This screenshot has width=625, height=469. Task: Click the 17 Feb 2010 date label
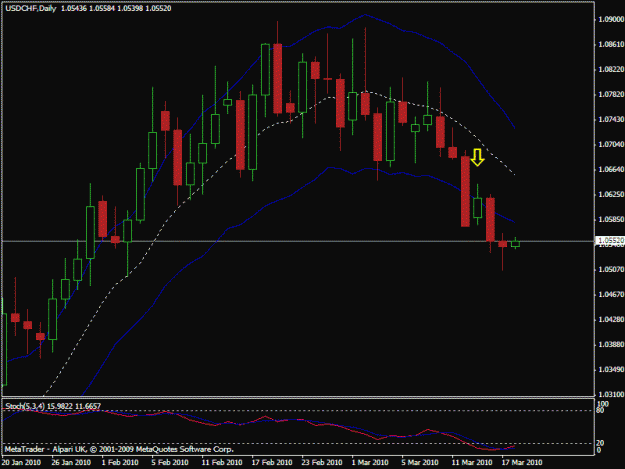pos(272,463)
